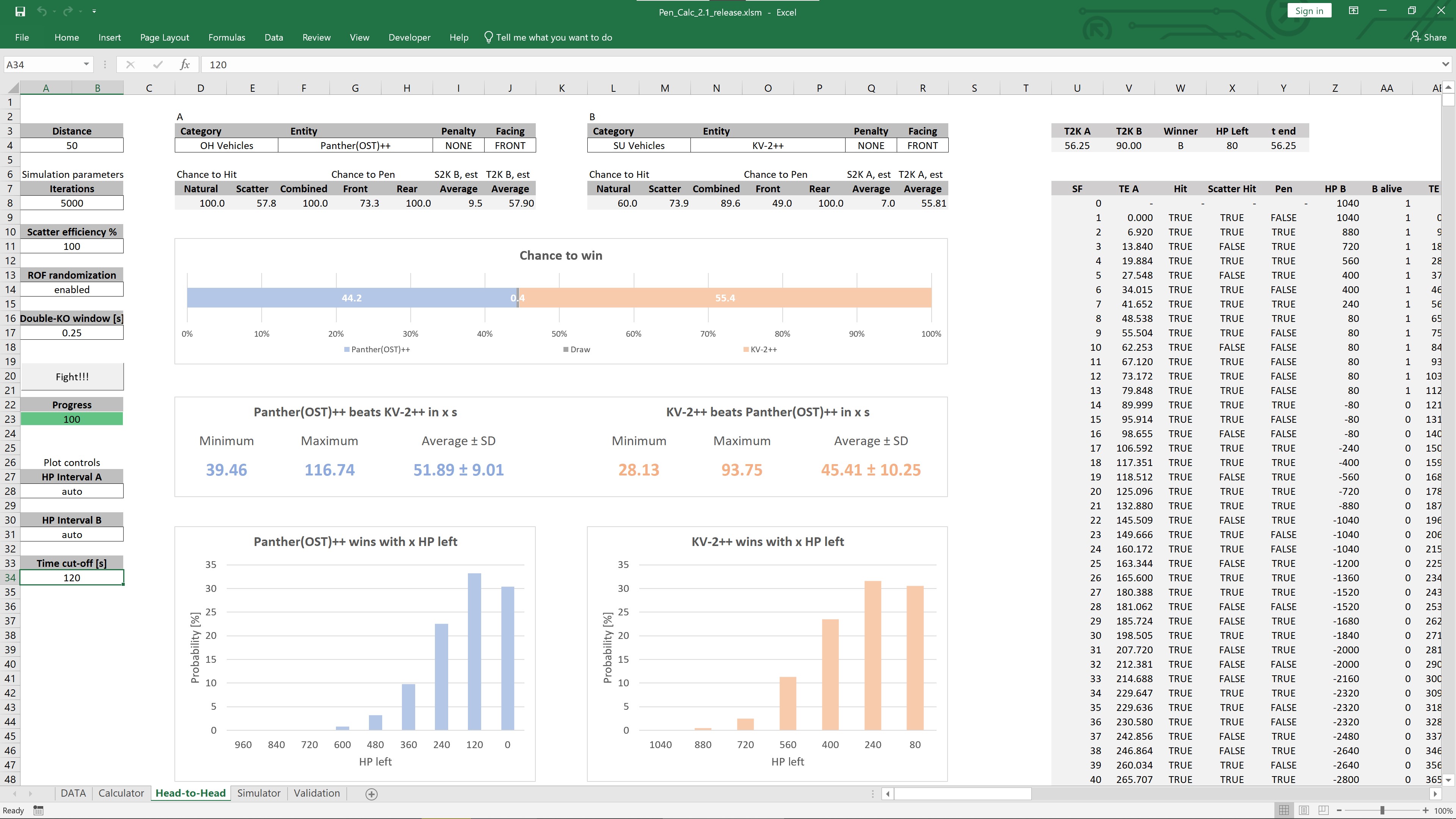The width and height of the screenshot is (1456, 819).
Task: Select Normal view toggle in status bar
Action: coord(1284,810)
